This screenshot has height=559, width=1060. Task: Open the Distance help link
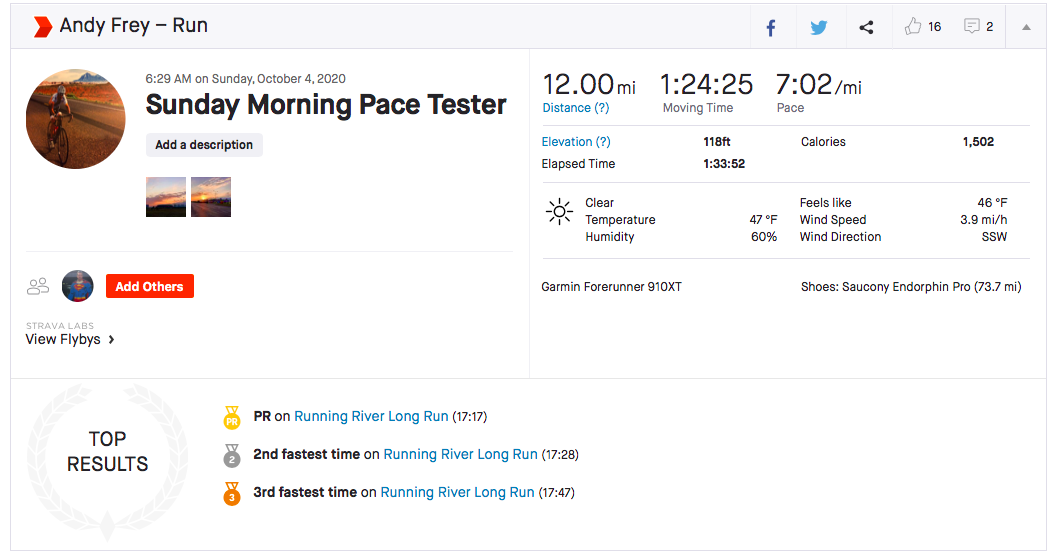tap(576, 108)
